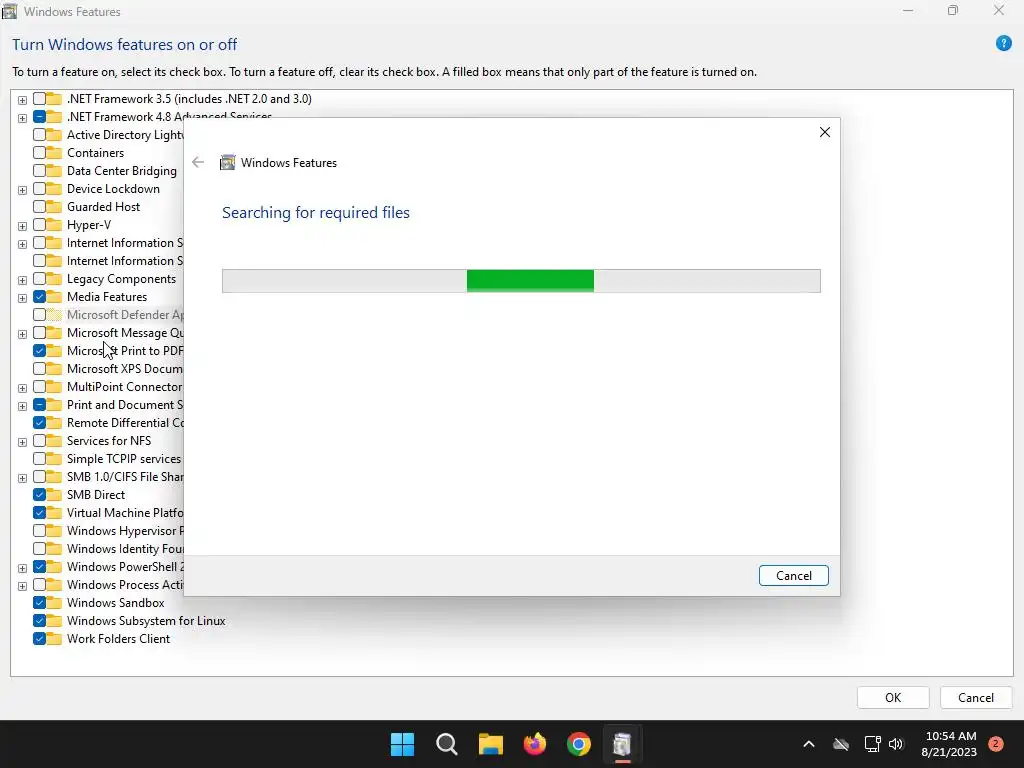The height and width of the screenshot is (768, 1024).
Task: Expand the SMB 1.0/CIFS File Sharing node
Action: [22, 478]
